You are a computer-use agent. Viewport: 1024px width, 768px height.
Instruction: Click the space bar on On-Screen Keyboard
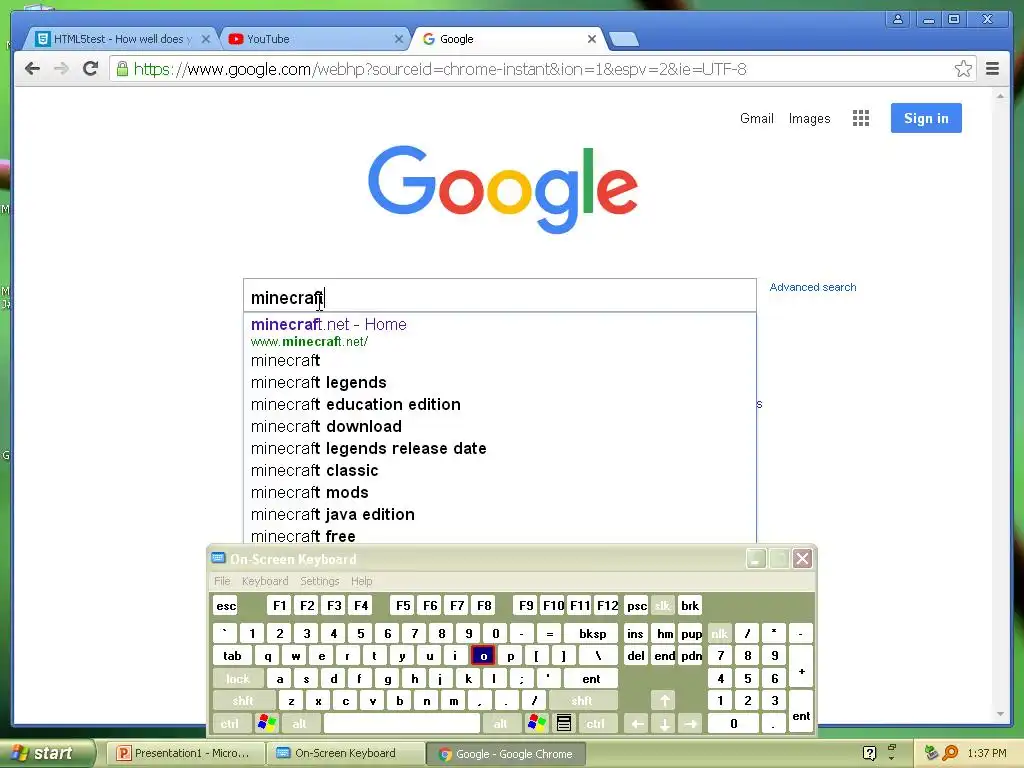coord(402,723)
